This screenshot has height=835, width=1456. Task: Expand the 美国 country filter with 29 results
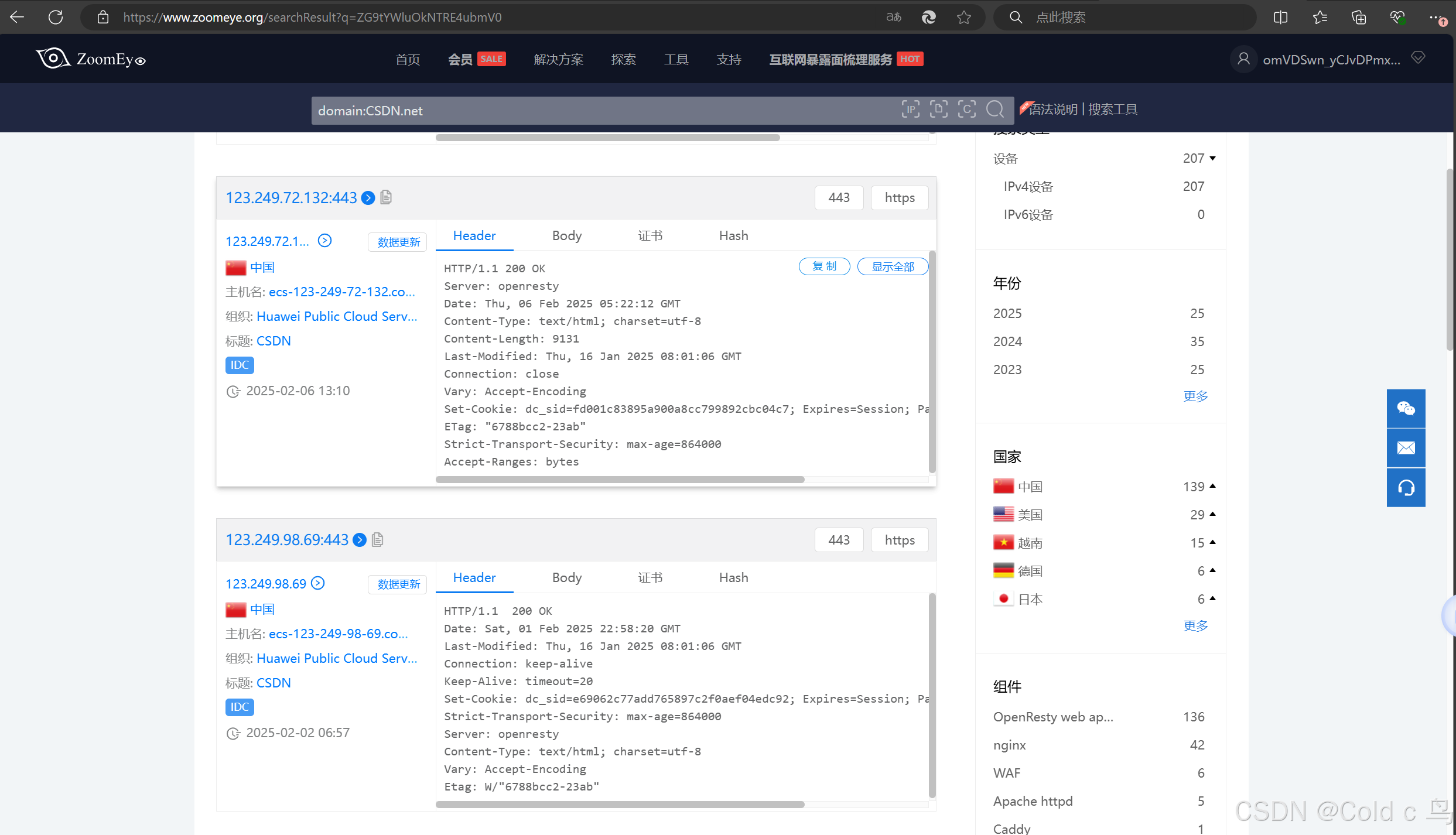pos(1213,514)
